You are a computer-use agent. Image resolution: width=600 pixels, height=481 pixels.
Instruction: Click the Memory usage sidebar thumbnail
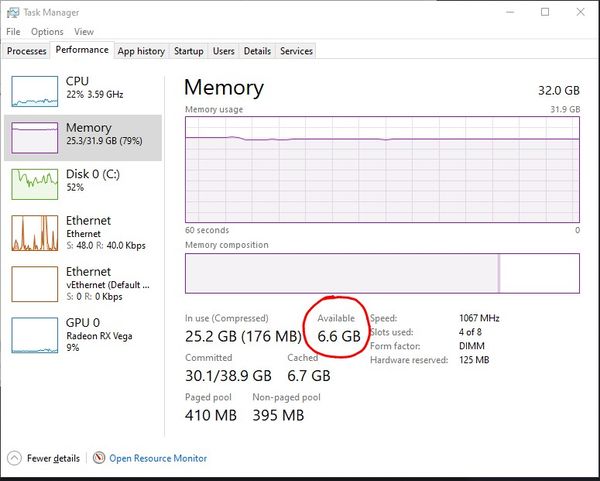[x=34, y=138]
